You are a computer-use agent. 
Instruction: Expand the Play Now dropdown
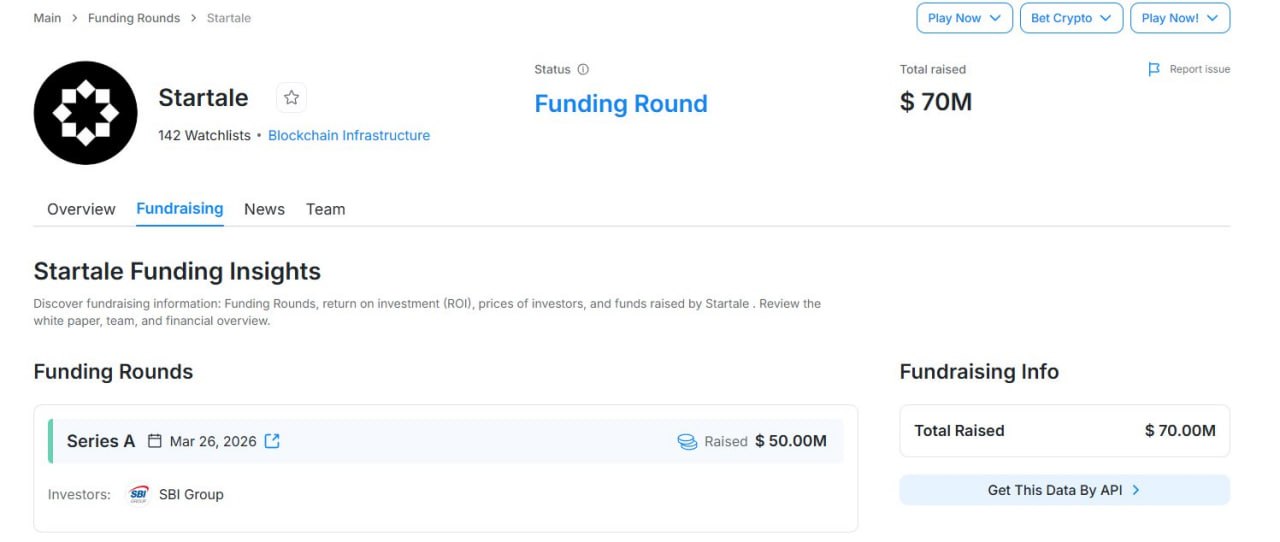coord(964,18)
